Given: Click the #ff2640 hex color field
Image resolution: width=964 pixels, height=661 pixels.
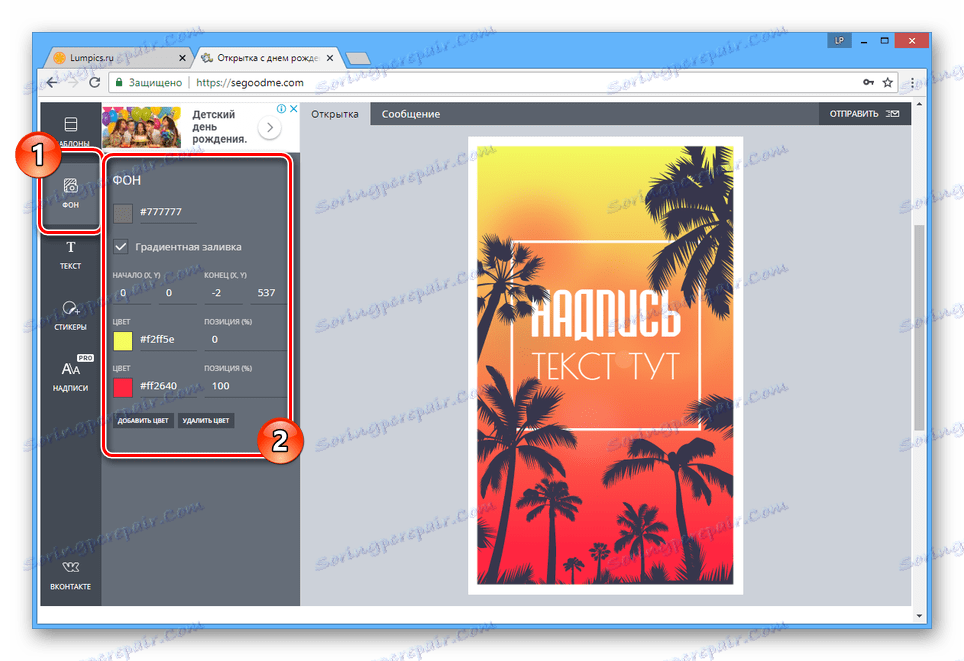Looking at the screenshot, I should [x=168, y=386].
